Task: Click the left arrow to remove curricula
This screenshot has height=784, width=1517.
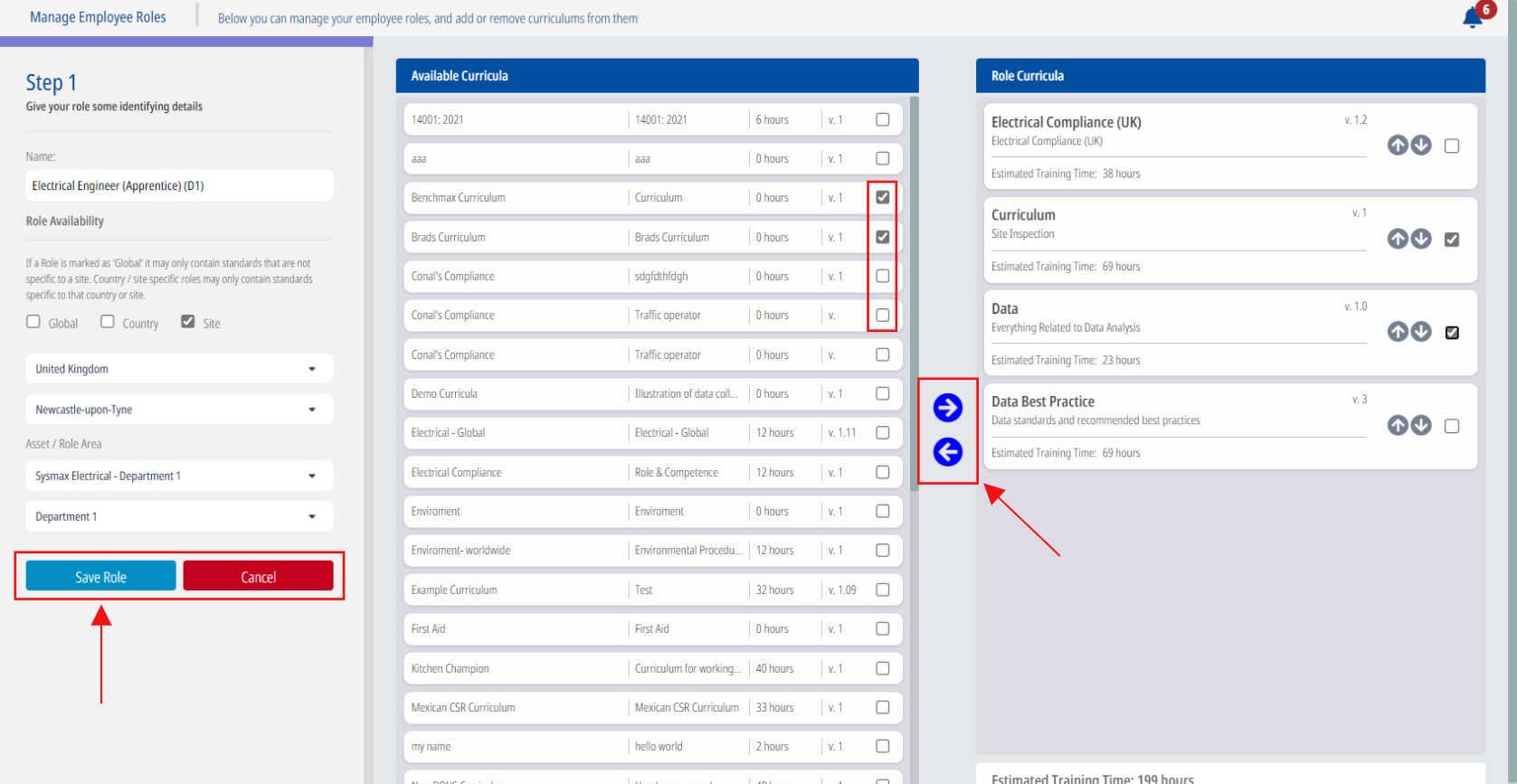Action: (947, 451)
